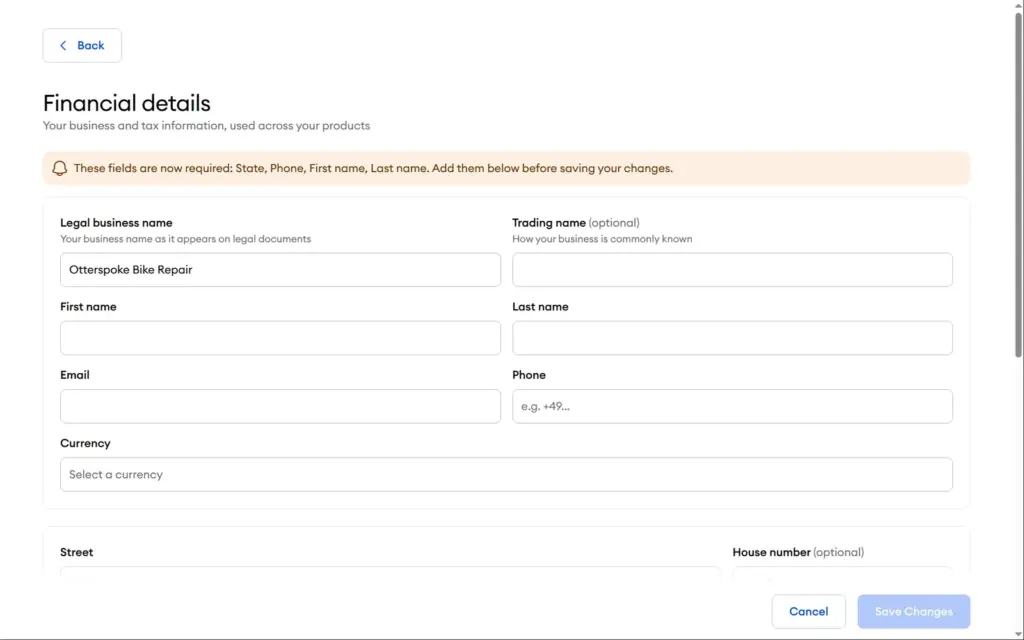Click the back chevron arrow icon
The image size is (1024, 640).
click(63, 46)
